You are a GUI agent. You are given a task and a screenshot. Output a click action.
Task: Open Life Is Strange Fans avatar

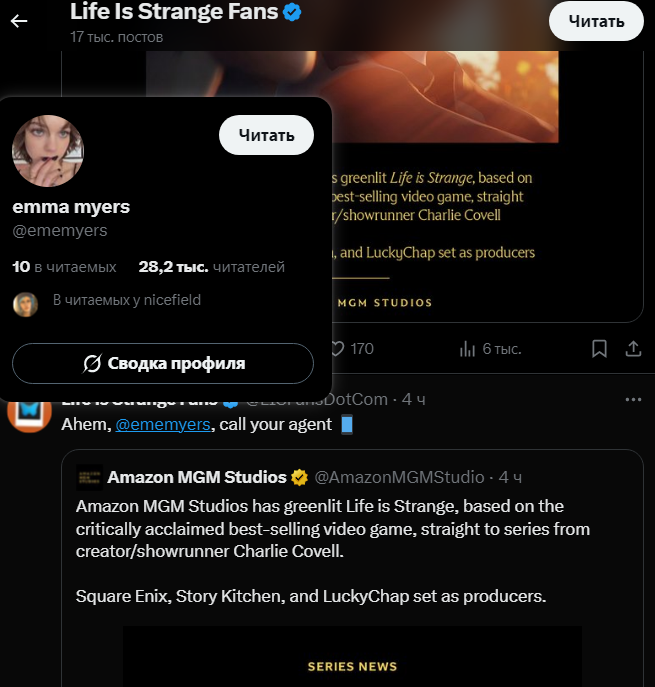pyautogui.click(x=29, y=411)
